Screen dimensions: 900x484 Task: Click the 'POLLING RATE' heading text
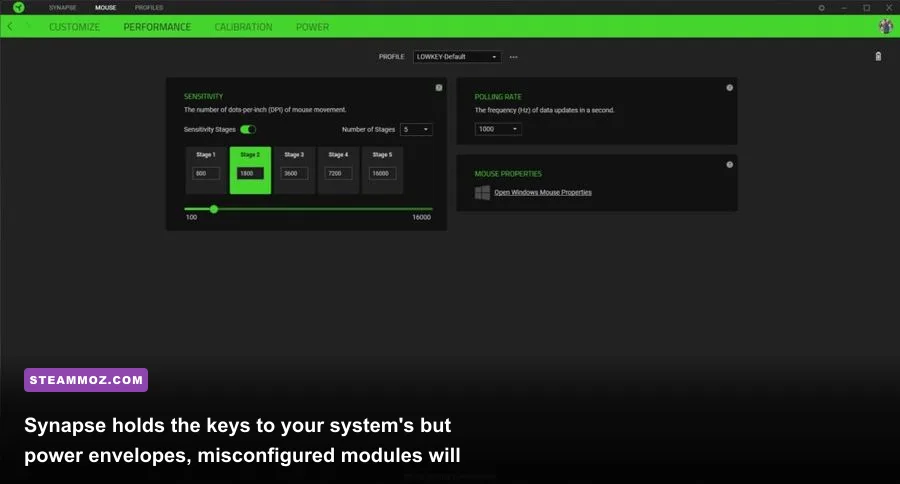tap(498, 97)
